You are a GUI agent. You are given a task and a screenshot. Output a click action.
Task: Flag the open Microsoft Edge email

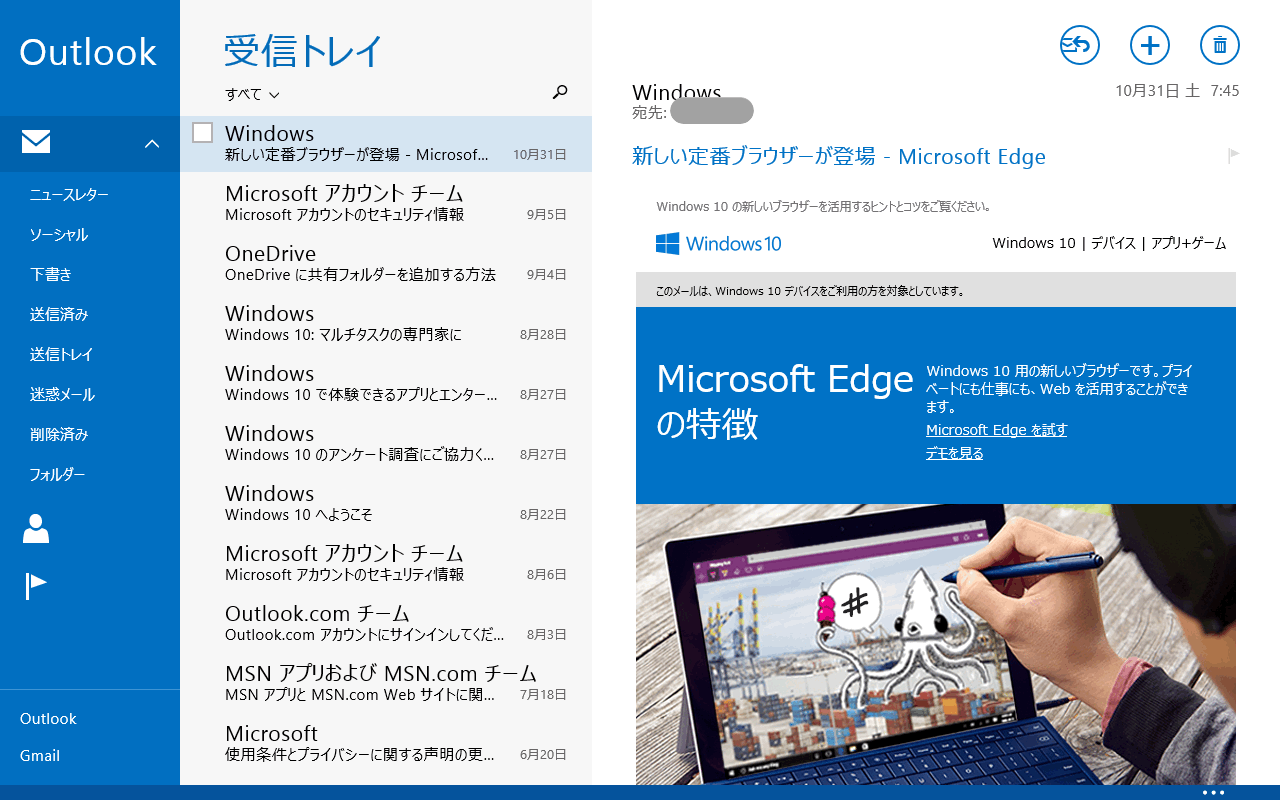[x=1233, y=156]
